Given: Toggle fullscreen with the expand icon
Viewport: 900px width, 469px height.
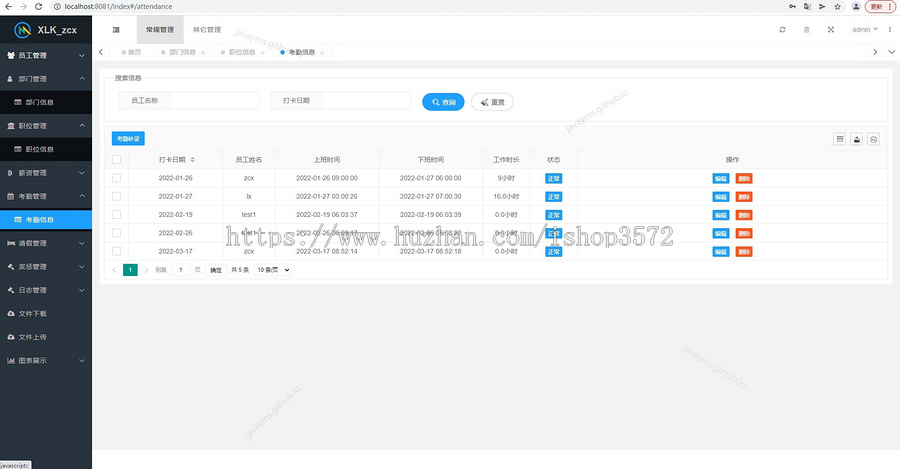Looking at the screenshot, I should tap(831, 30).
